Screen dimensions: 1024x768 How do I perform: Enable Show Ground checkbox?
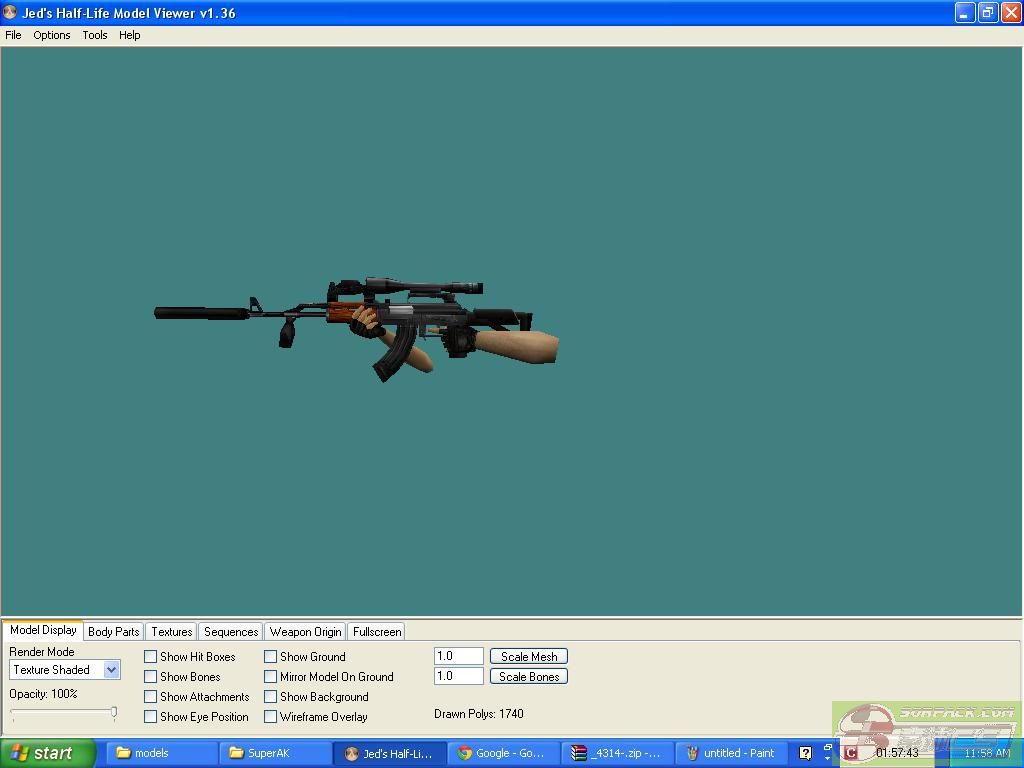(270, 657)
